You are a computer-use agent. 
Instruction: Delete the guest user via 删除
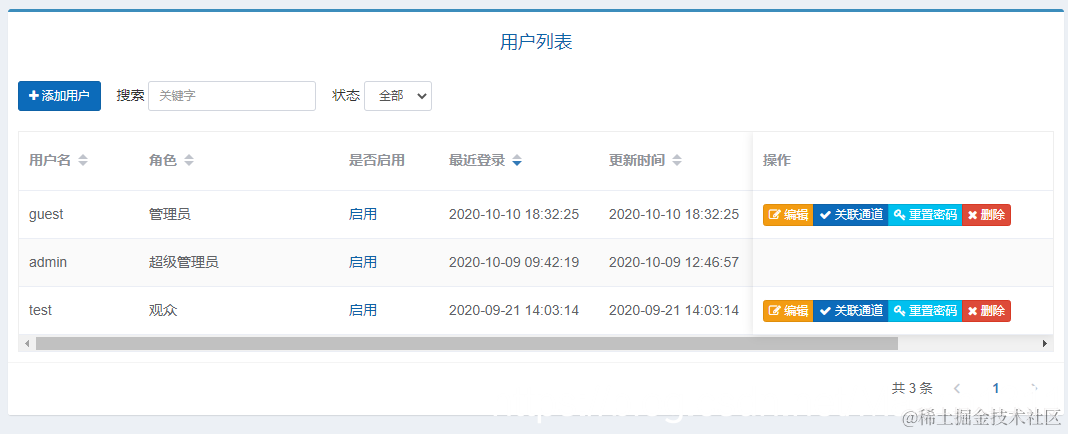click(986, 215)
